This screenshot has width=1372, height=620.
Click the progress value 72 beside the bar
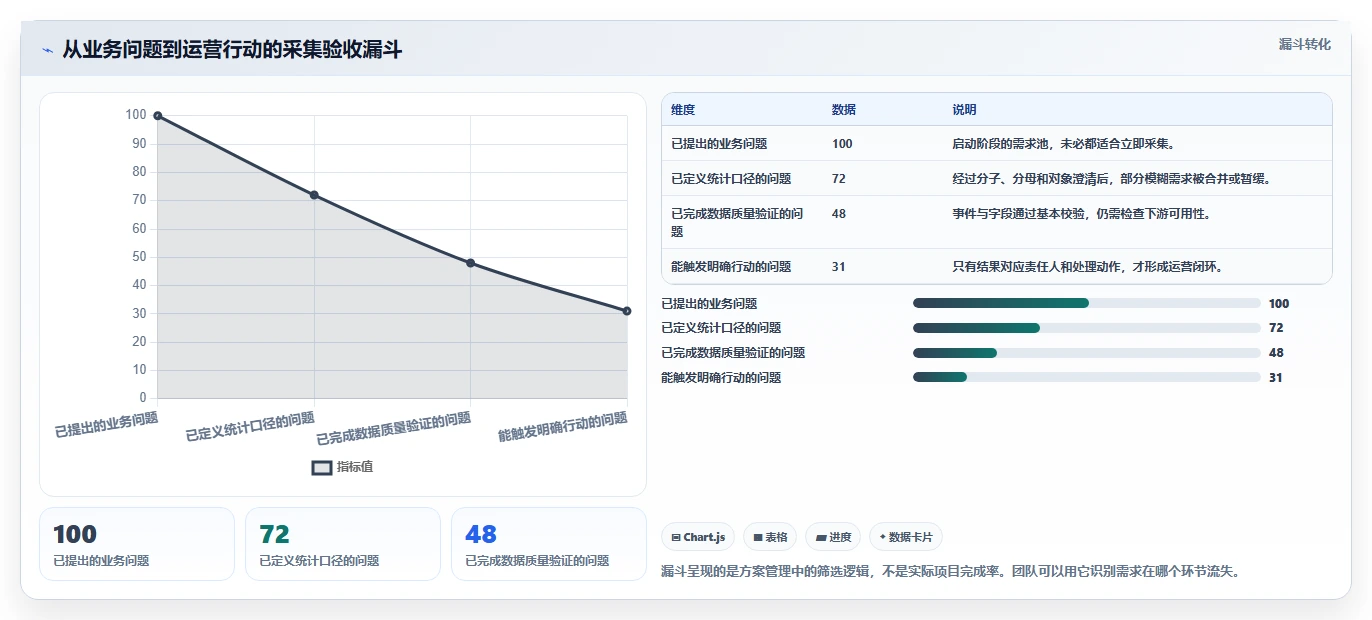(x=1276, y=328)
